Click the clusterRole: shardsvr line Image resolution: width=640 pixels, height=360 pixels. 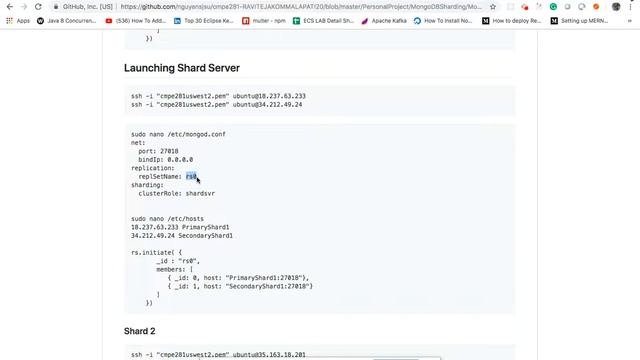[x=177, y=193]
